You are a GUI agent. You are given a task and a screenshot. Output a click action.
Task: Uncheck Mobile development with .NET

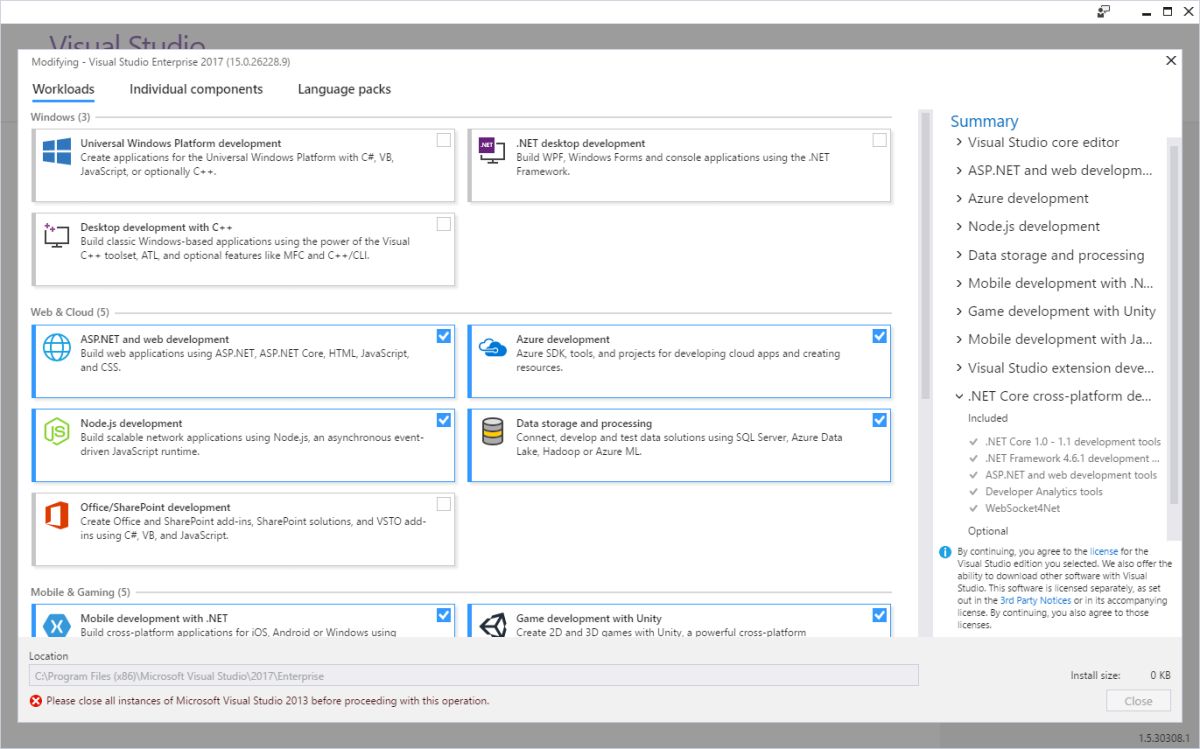(443, 615)
